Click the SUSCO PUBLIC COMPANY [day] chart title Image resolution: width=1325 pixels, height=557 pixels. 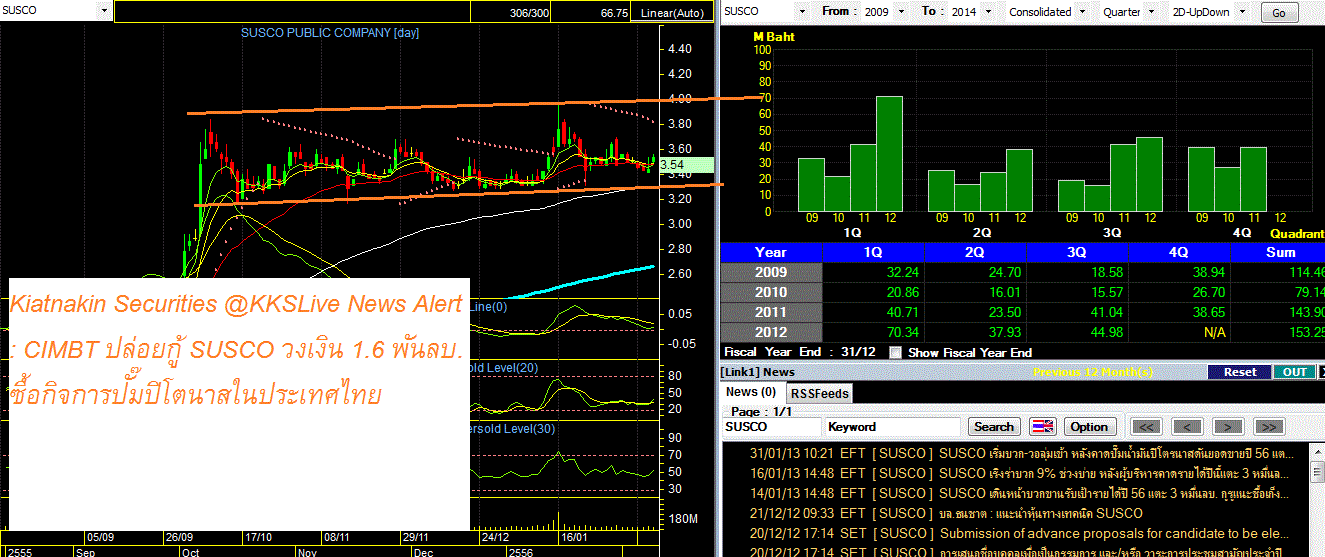[x=330, y=33]
